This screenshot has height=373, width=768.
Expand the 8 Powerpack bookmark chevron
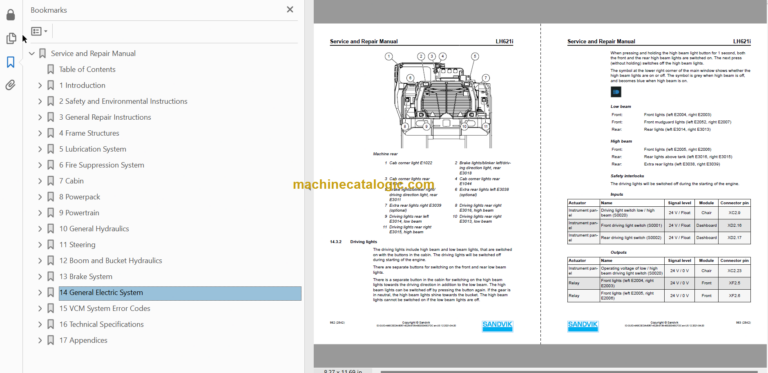[40, 197]
